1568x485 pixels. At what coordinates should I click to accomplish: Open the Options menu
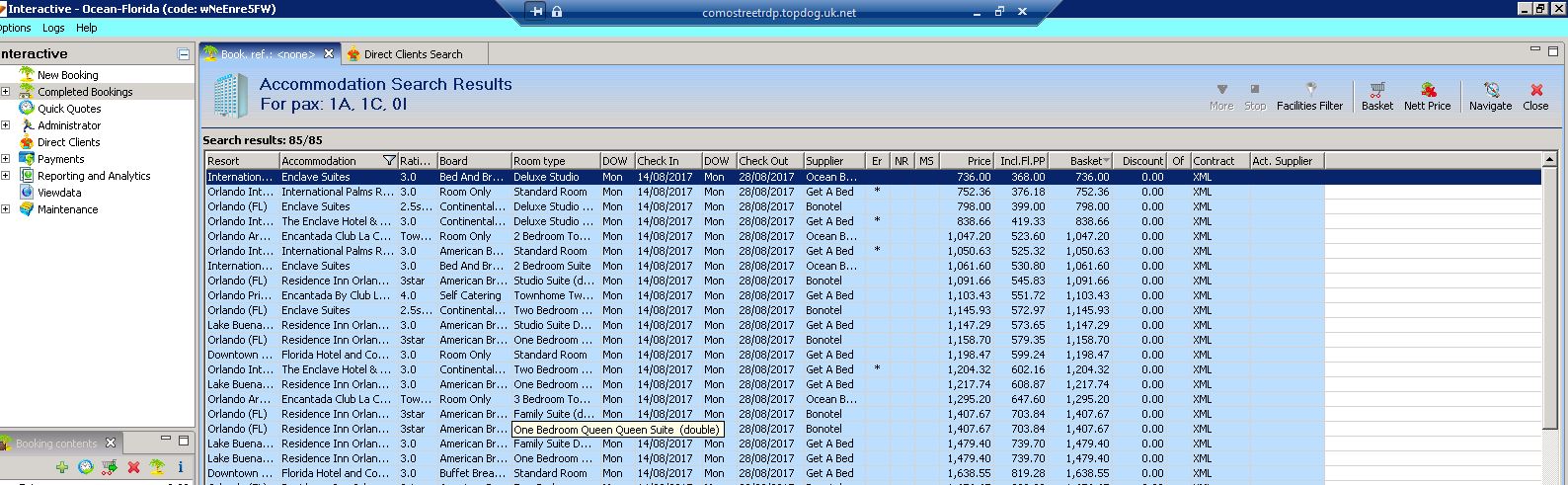click(15, 28)
